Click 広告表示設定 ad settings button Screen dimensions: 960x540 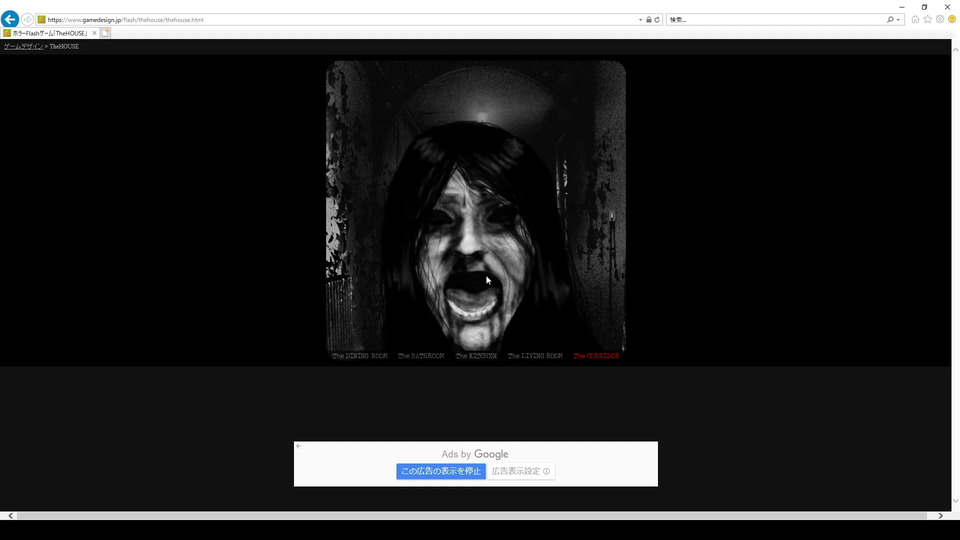(x=521, y=471)
